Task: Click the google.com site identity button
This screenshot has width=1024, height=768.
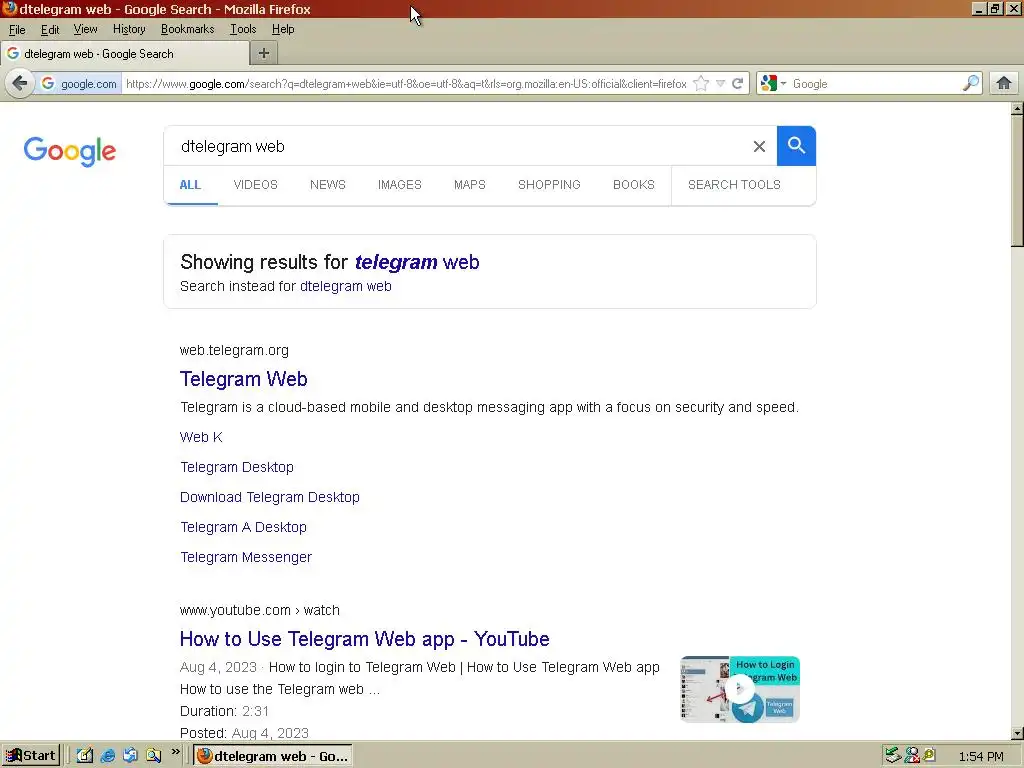Action: pos(80,84)
